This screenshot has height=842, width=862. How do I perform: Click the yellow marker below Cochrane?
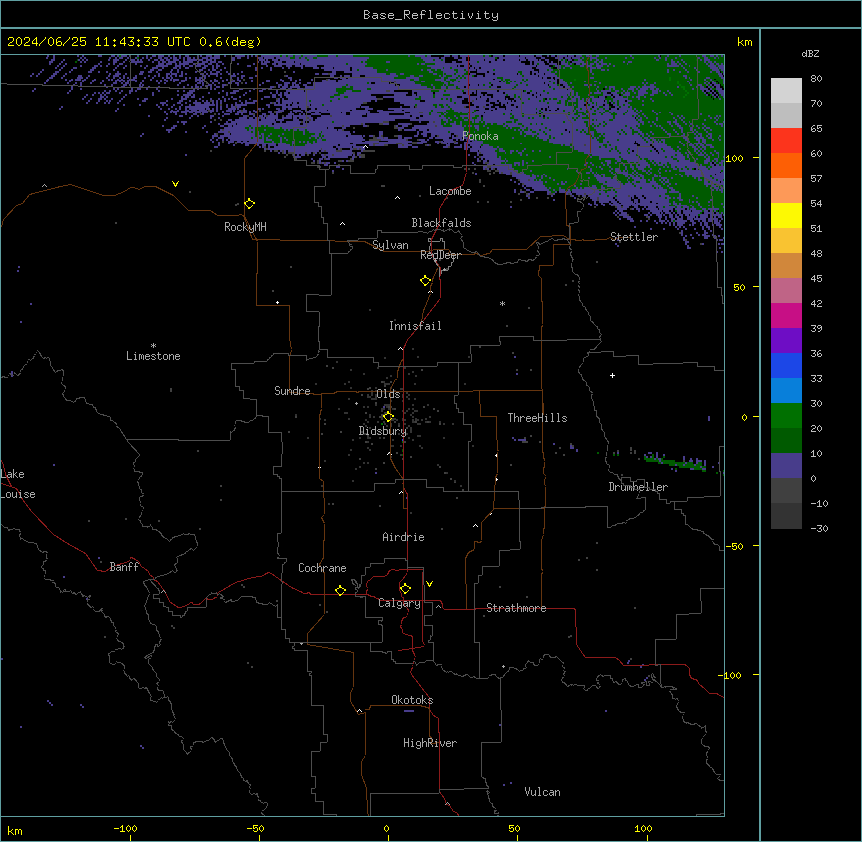pyautogui.click(x=340, y=590)
